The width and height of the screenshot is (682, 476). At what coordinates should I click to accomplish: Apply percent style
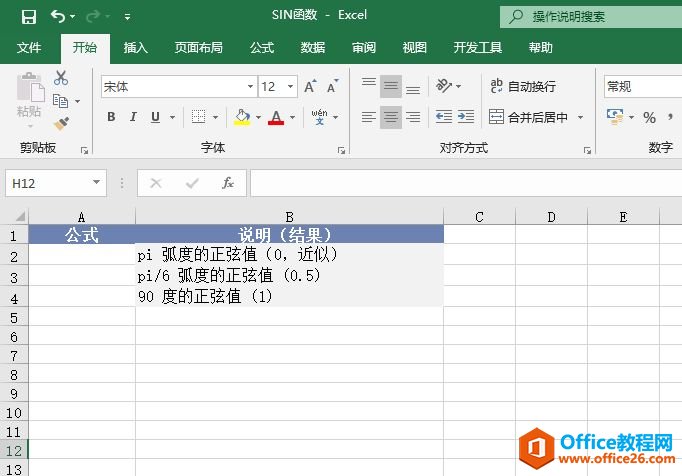[x=649, y=117]
